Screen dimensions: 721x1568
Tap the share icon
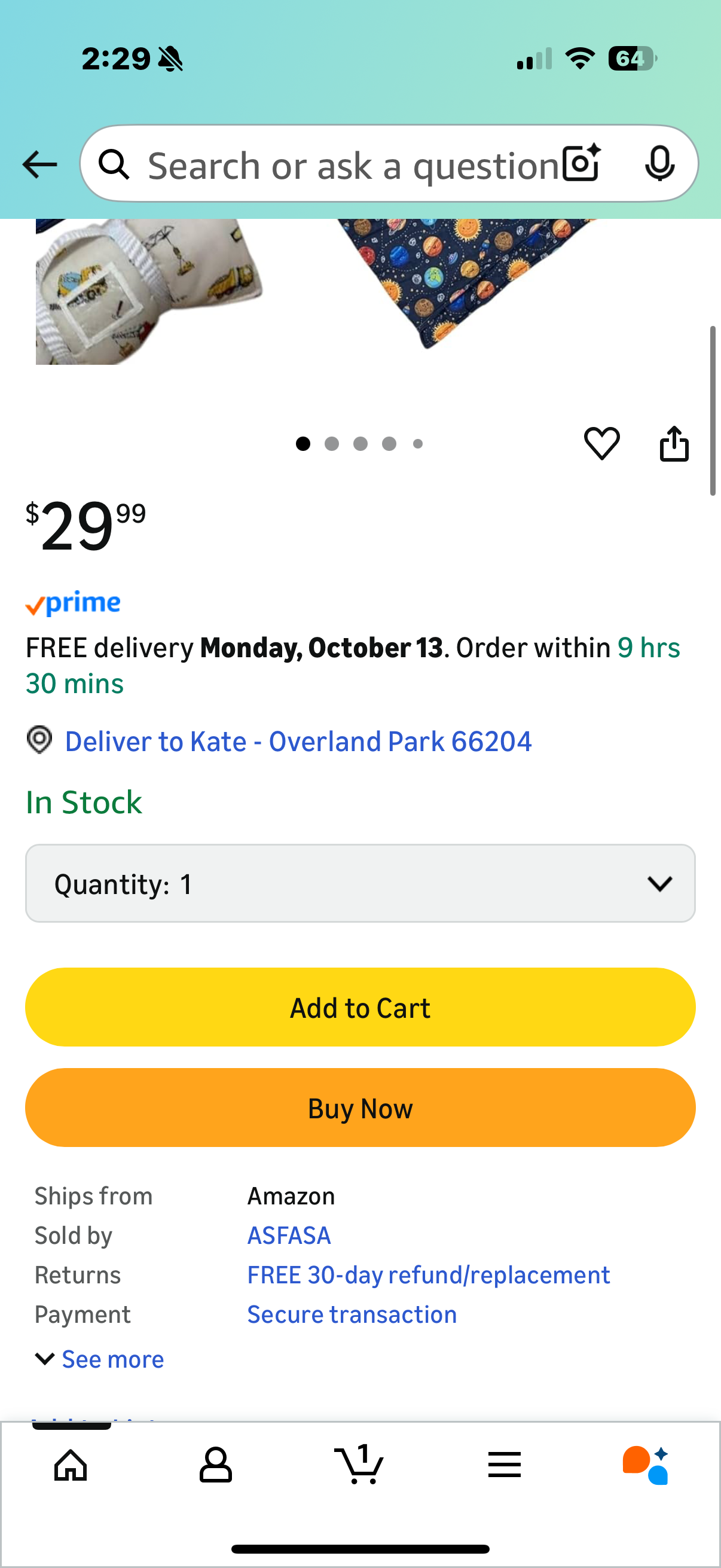pos(674,443)
